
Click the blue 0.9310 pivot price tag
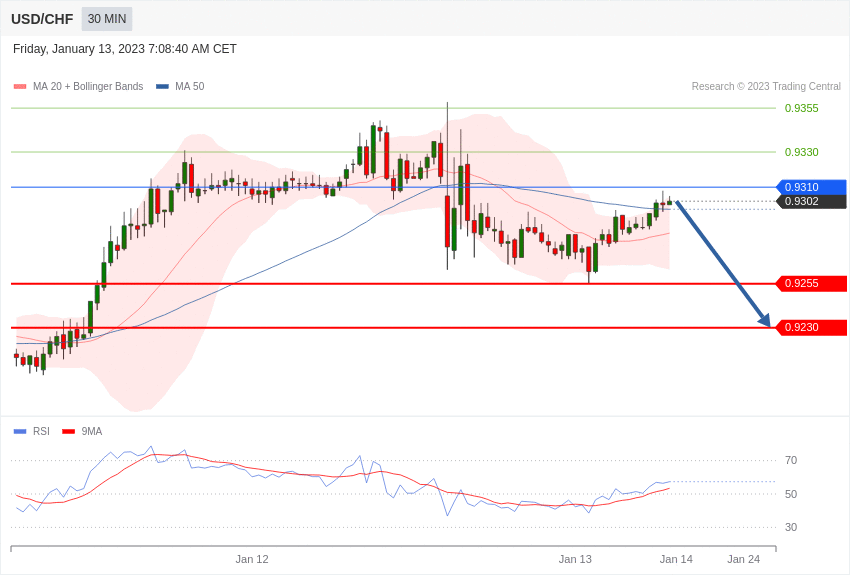[x=811, y=187]
